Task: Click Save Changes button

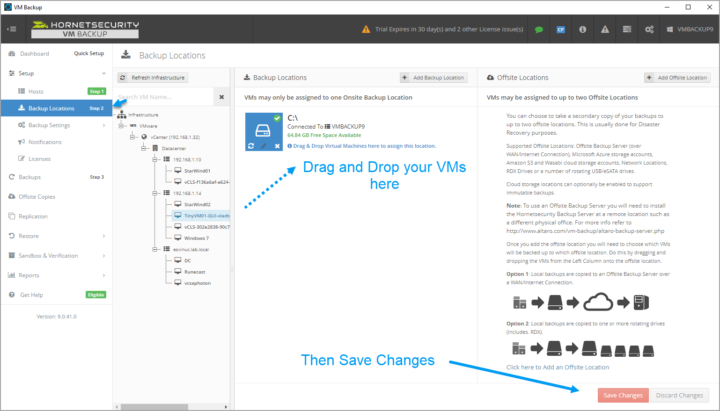Action: [x=623, y=395]
